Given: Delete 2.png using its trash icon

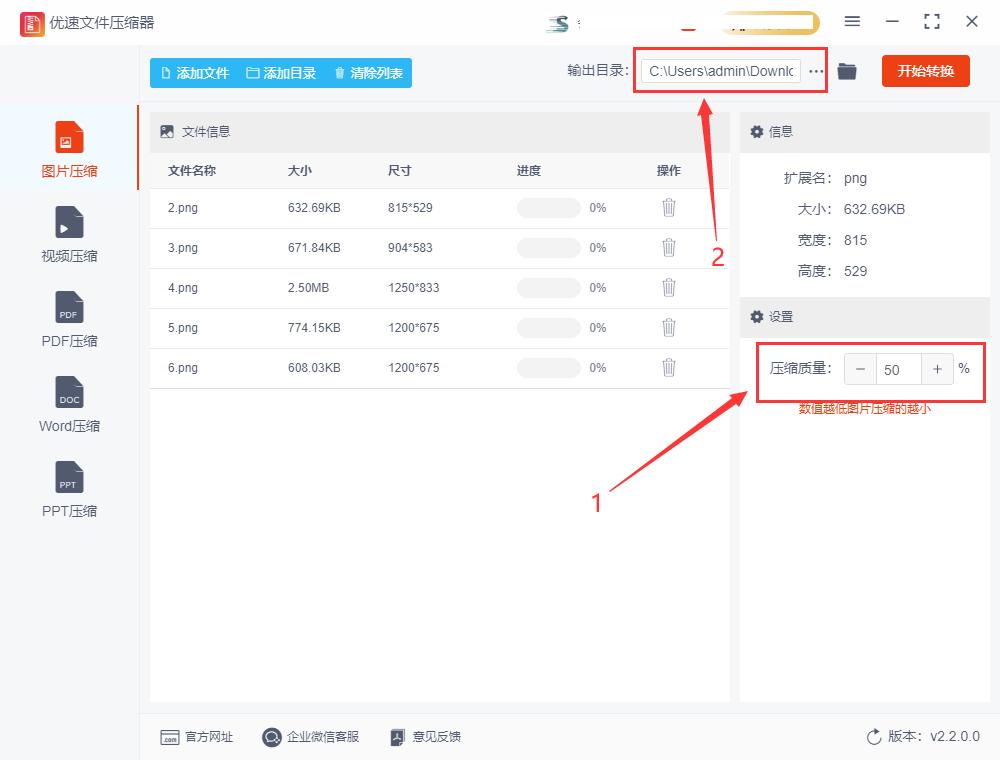Looking at the screenshot, I should tap(668, 208).
